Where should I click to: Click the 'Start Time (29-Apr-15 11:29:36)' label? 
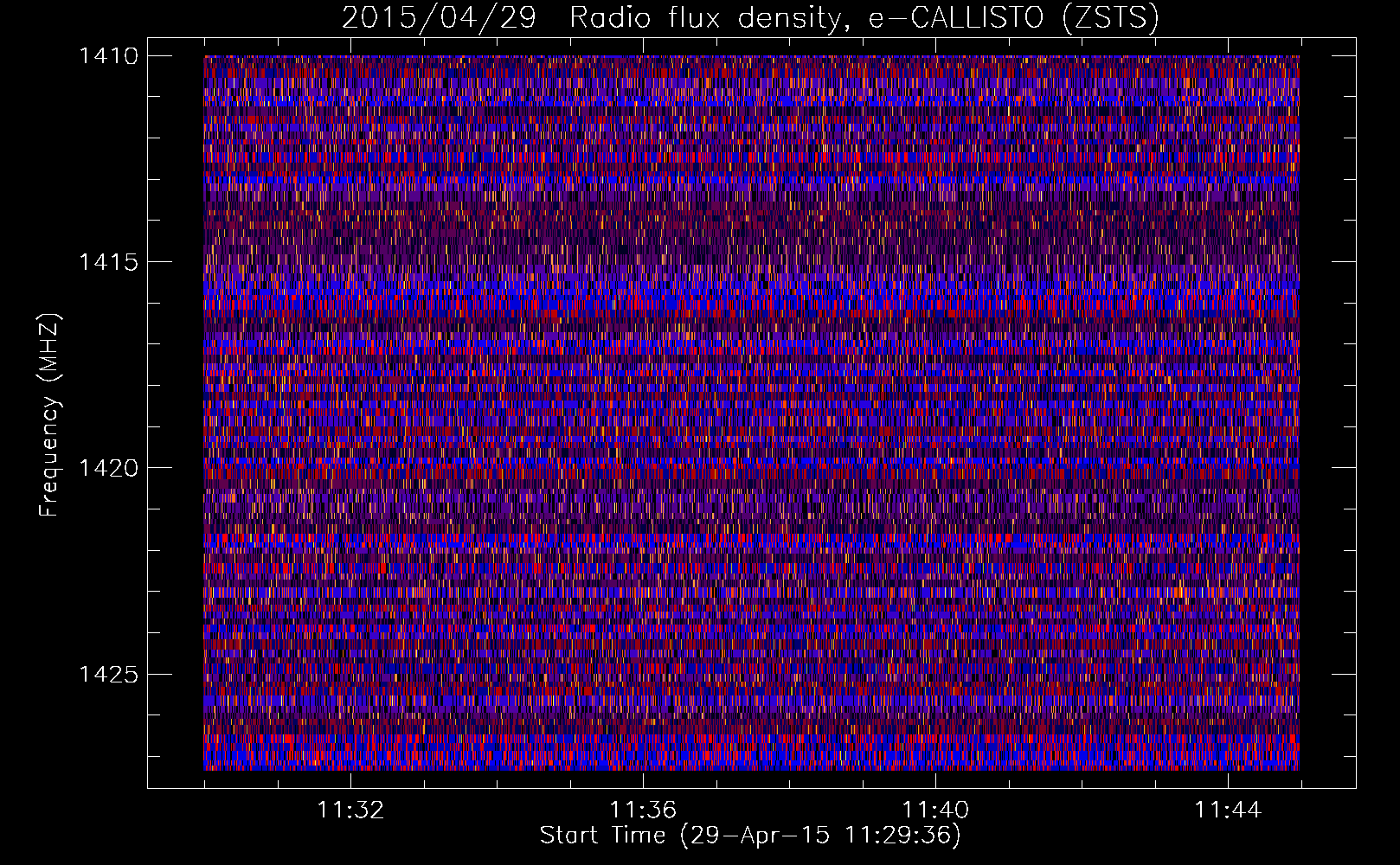(x=750, y=836)
